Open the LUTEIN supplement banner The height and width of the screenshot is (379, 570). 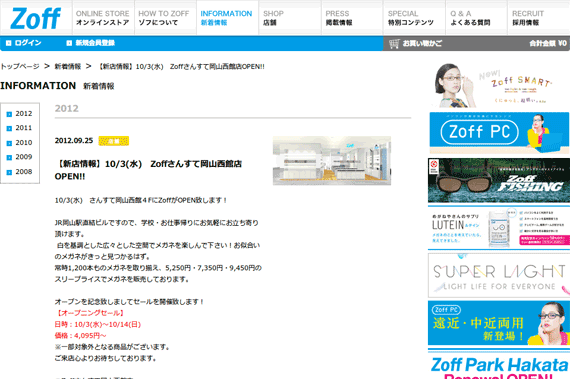point(499,228)
